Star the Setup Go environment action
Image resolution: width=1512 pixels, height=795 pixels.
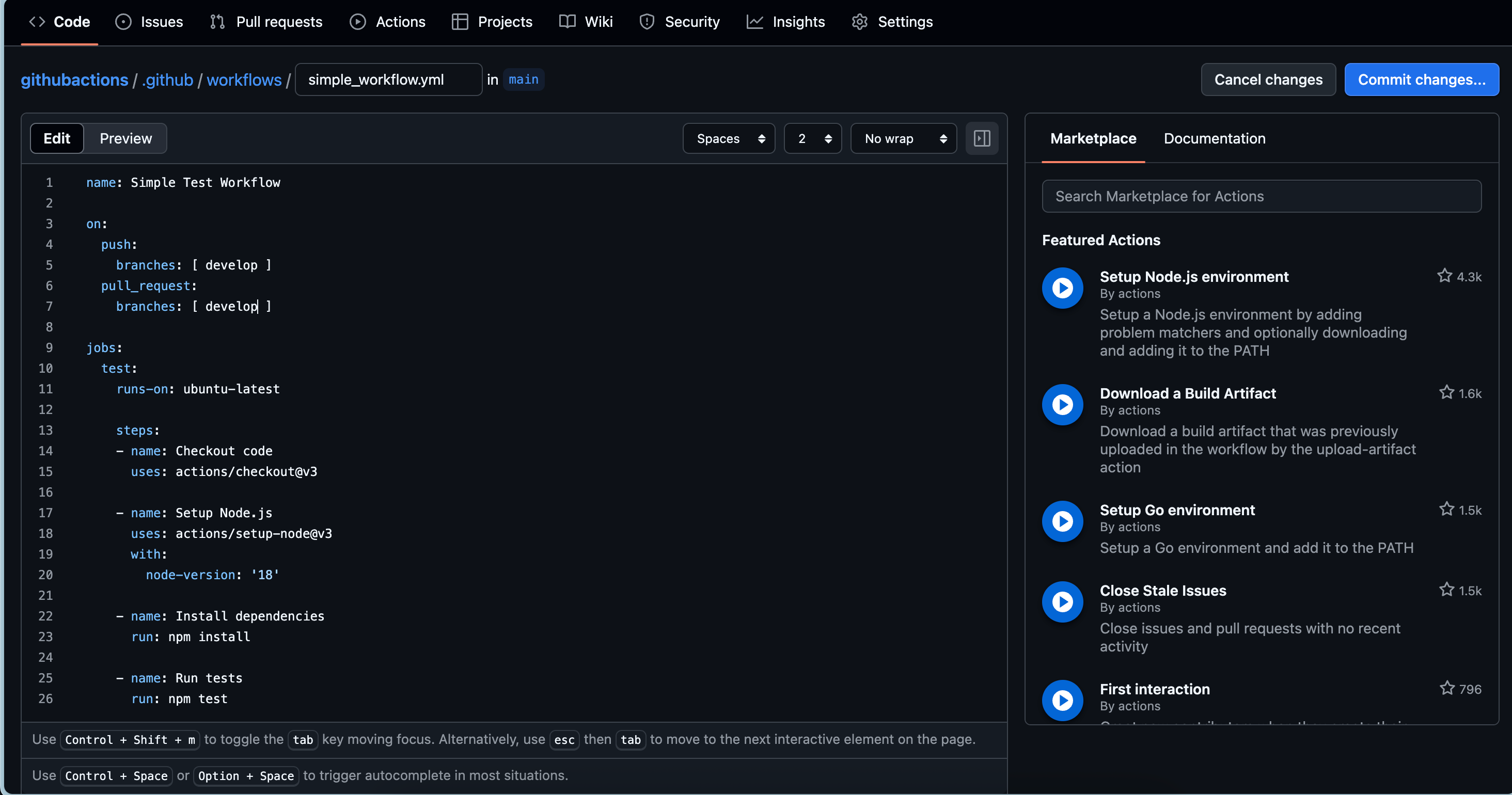coord(1446,510)
